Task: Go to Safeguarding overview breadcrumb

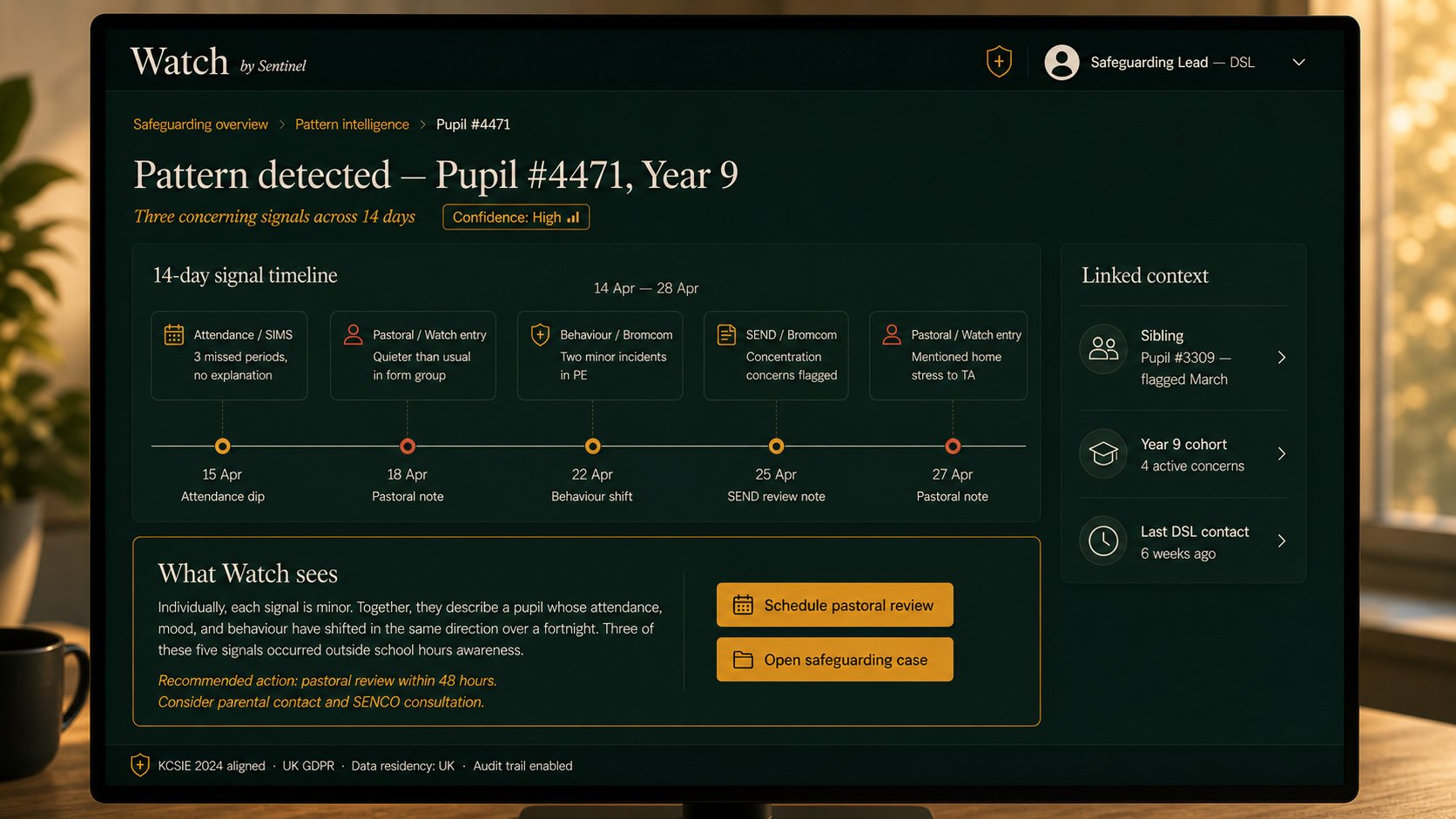Action: (x=200, y=124)
